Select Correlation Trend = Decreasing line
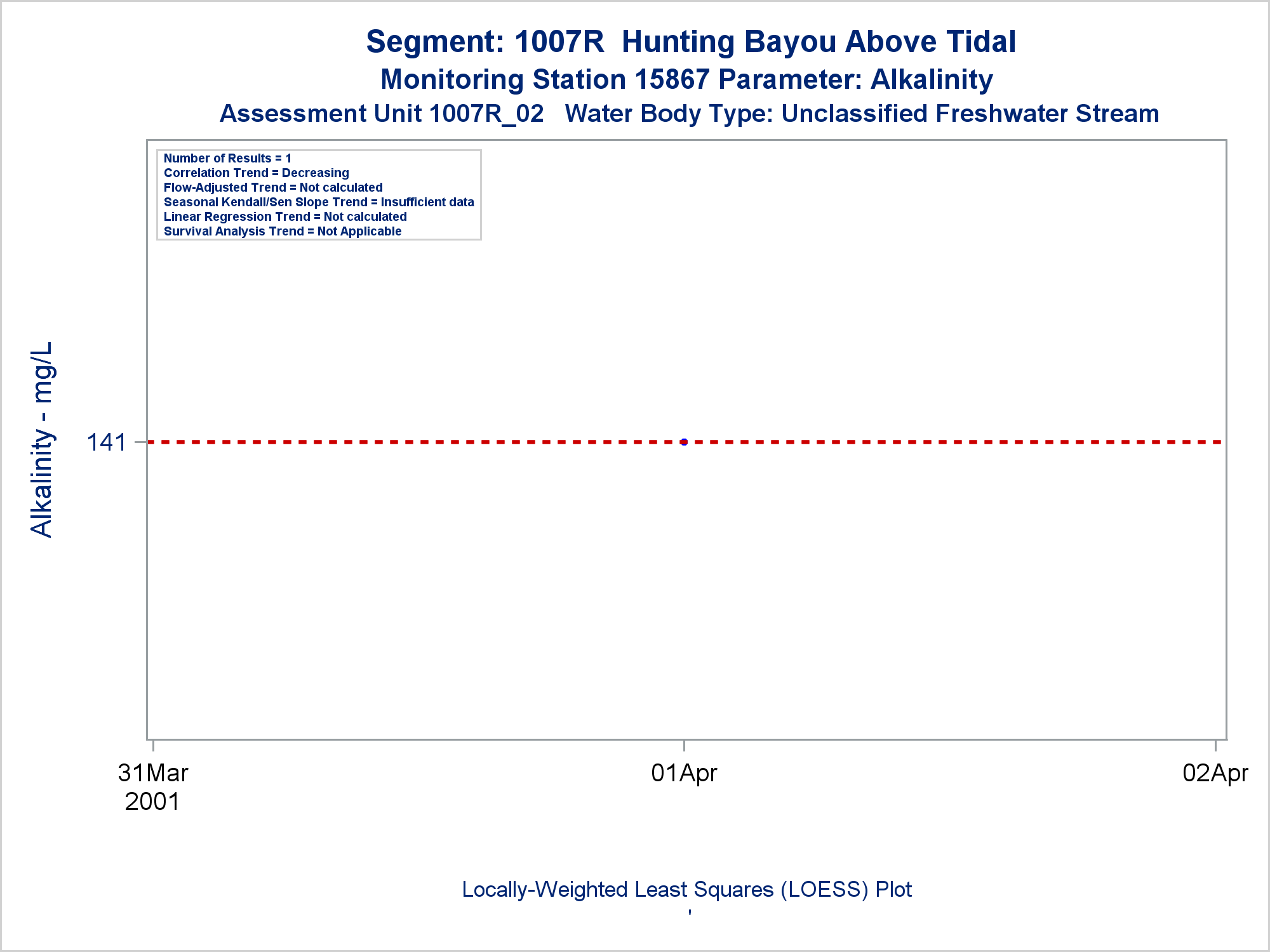Image resolution: width=1270 pixels, height=952 pixels. click(x=257, y=173)
